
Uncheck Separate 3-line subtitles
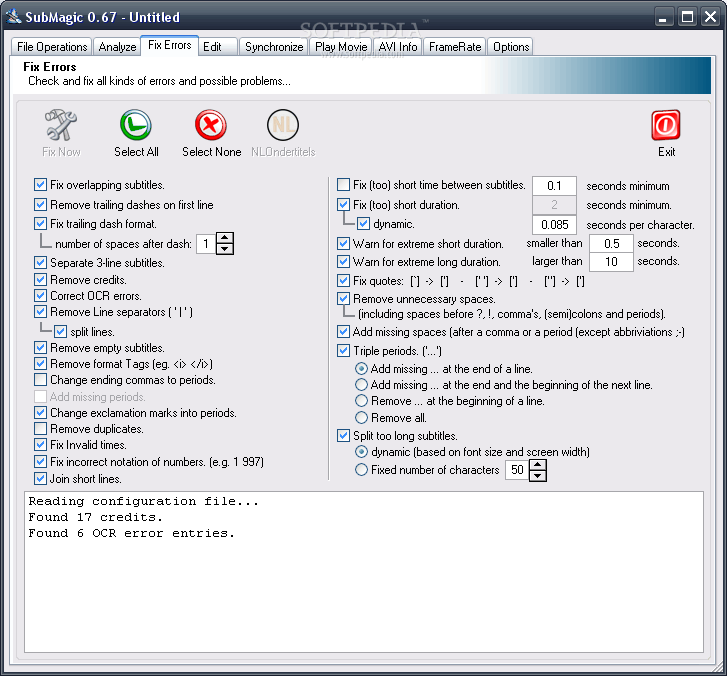pos(40,262)
